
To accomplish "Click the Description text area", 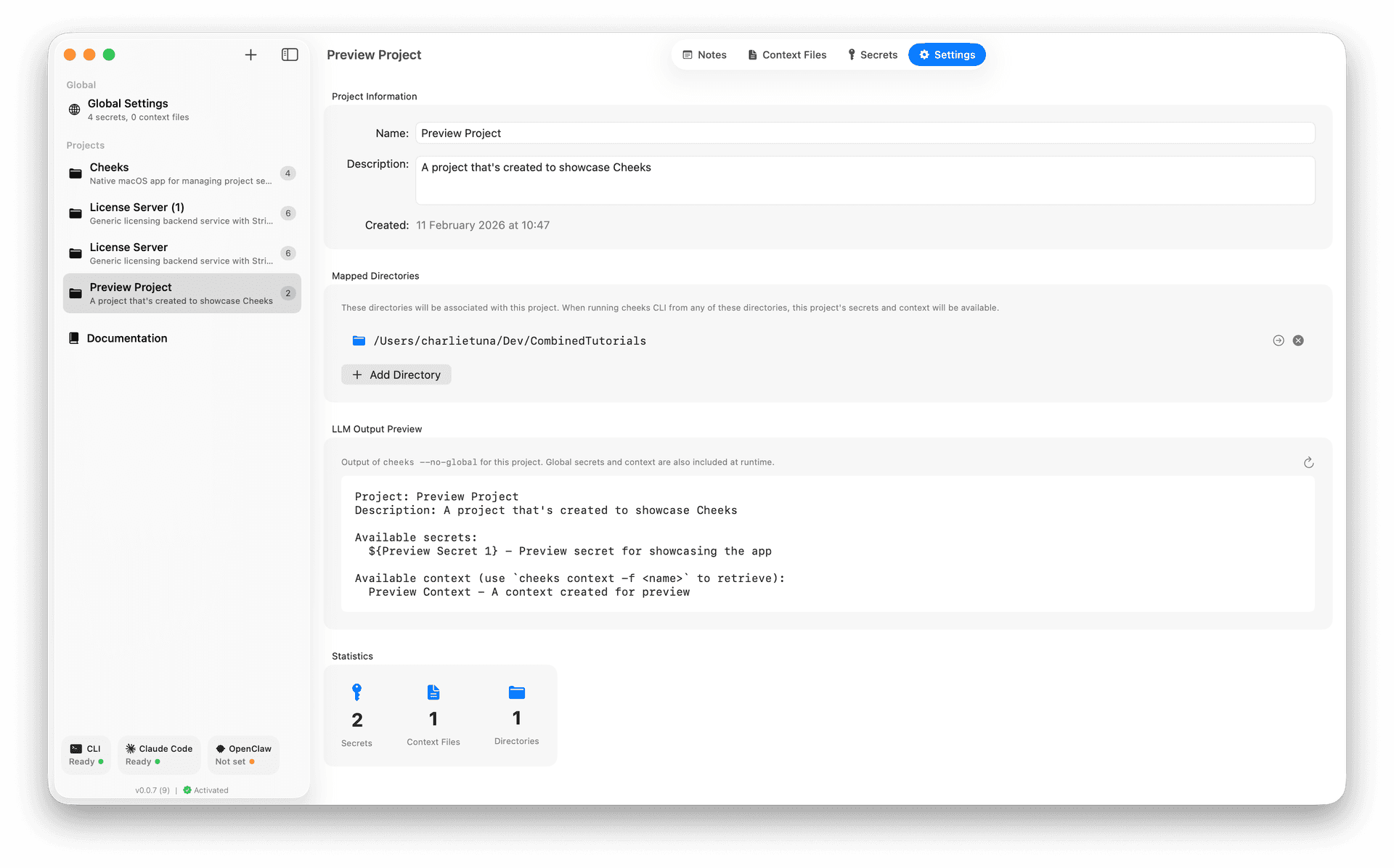I will pyautogui.click(x=864, y=181).
